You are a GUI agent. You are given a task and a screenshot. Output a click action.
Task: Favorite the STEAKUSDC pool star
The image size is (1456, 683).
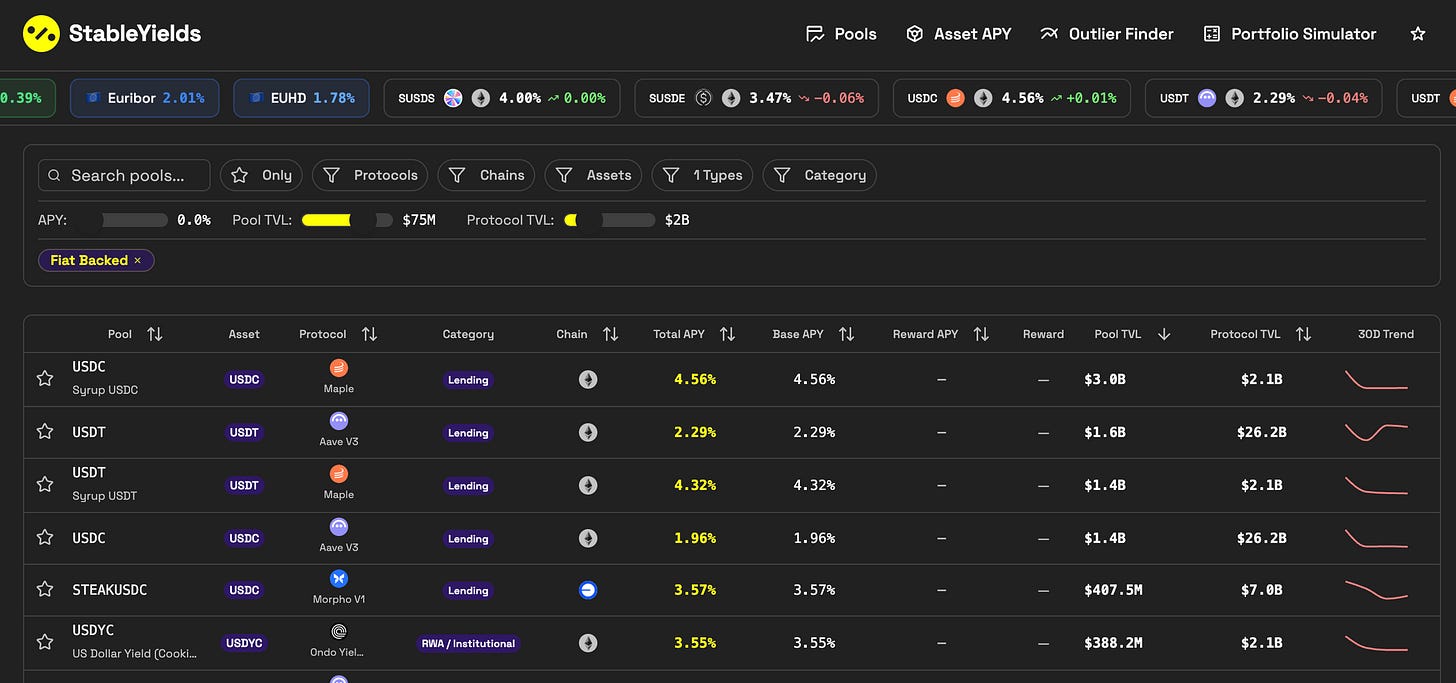44,590
